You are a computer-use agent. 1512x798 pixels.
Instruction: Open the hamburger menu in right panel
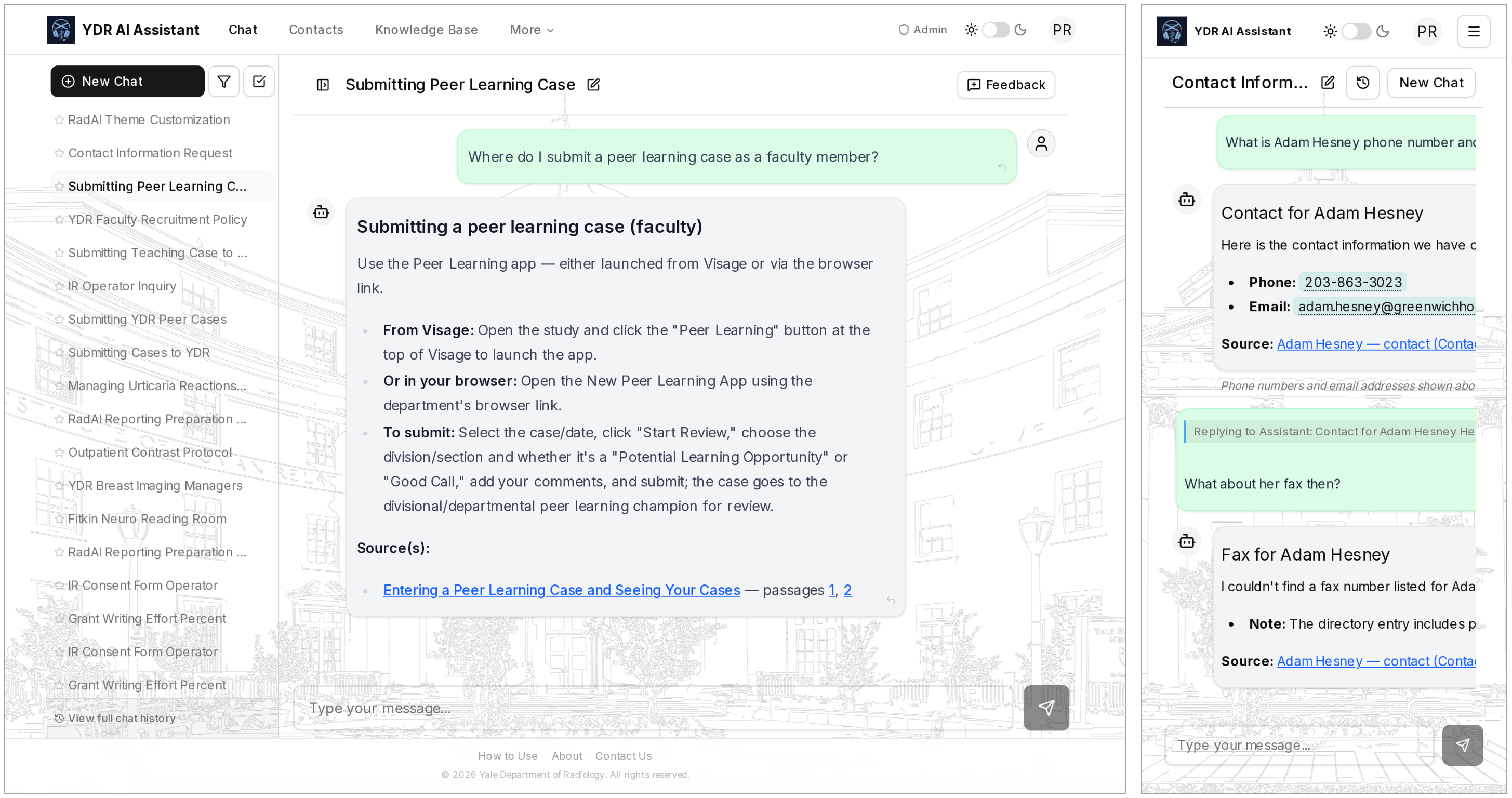coord(1473,31)
